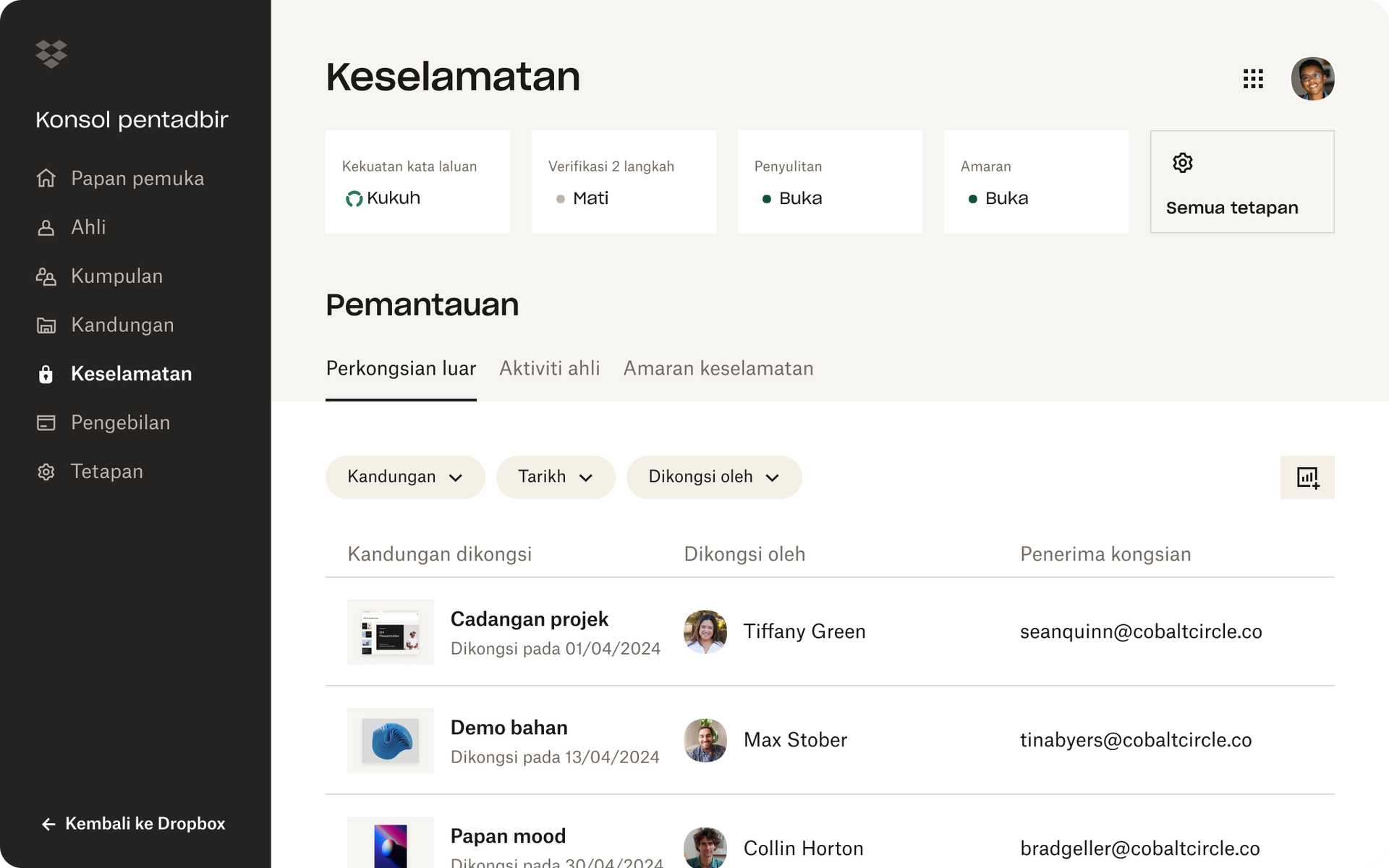Switch to the Aktiviti ahli tab

549,369
